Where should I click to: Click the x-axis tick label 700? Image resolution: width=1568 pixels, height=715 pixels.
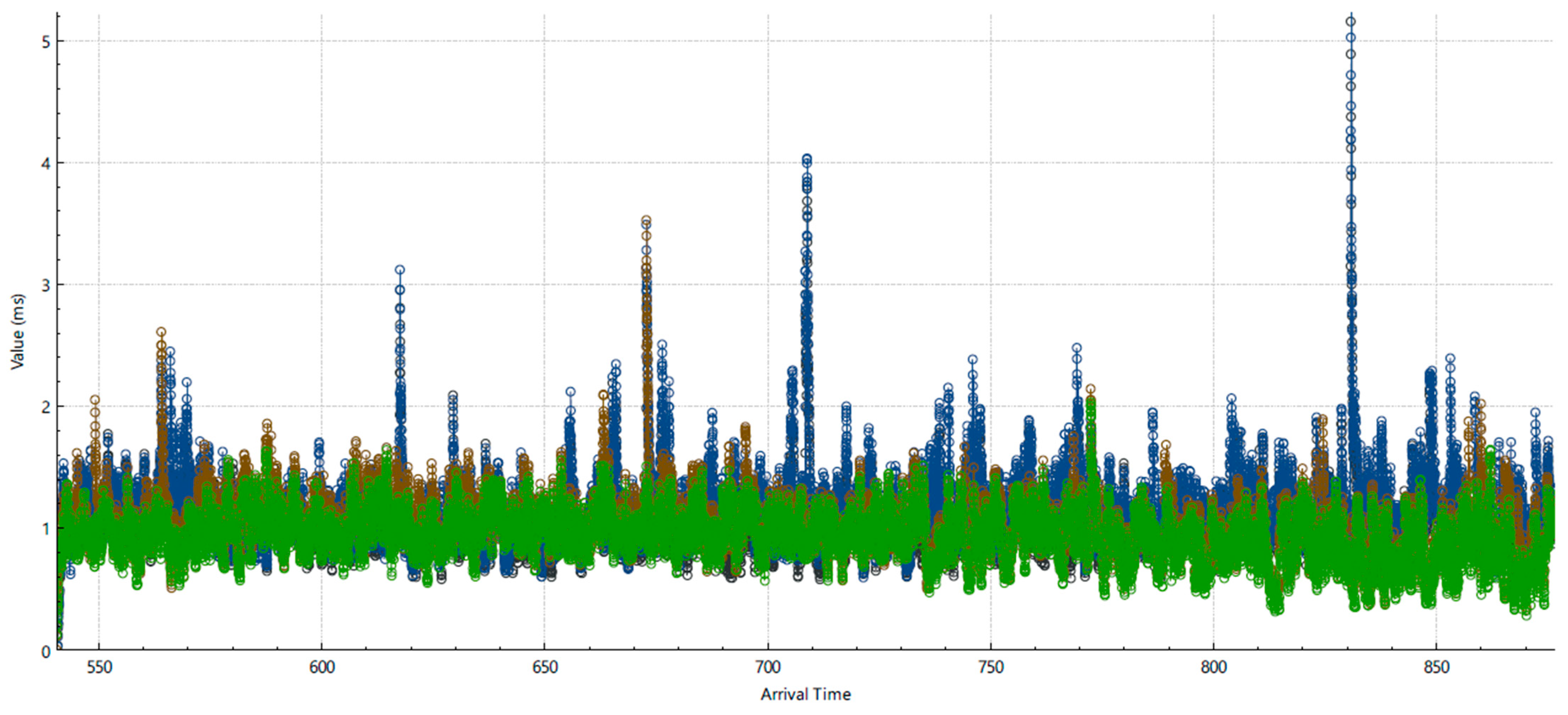coord(768,668)
